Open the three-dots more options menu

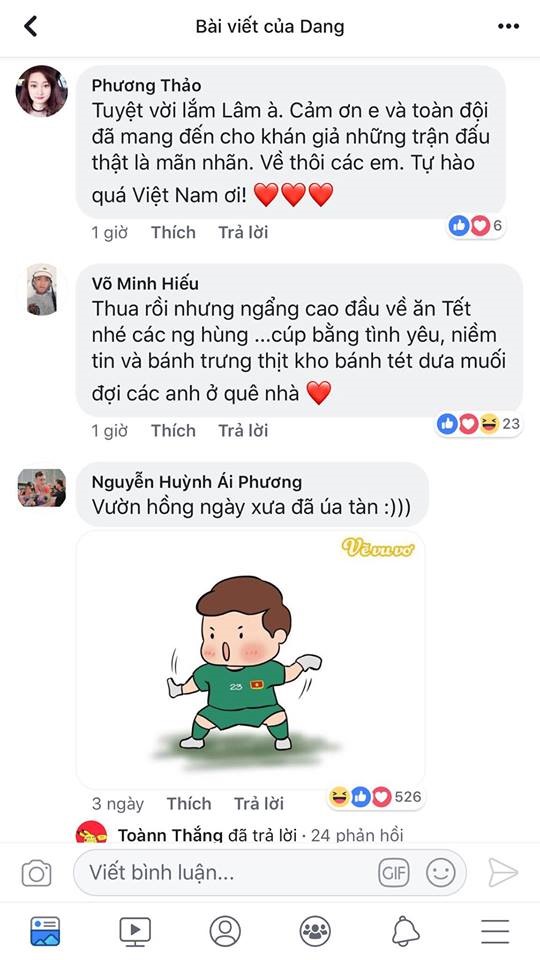[x=508, y=26]
